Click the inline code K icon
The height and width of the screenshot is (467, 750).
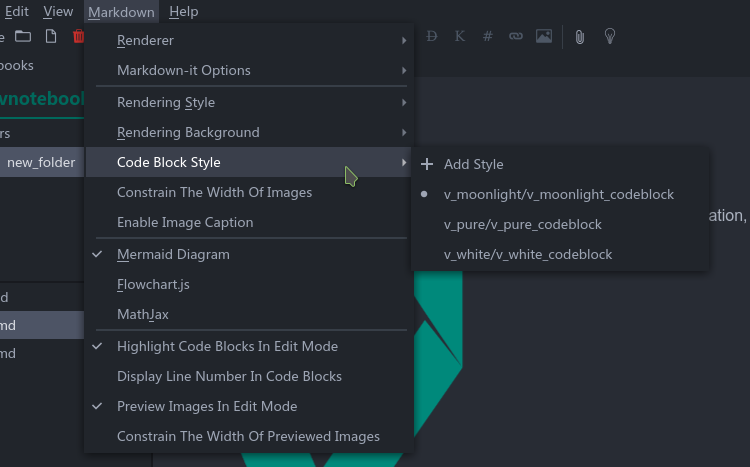(460, 36)
